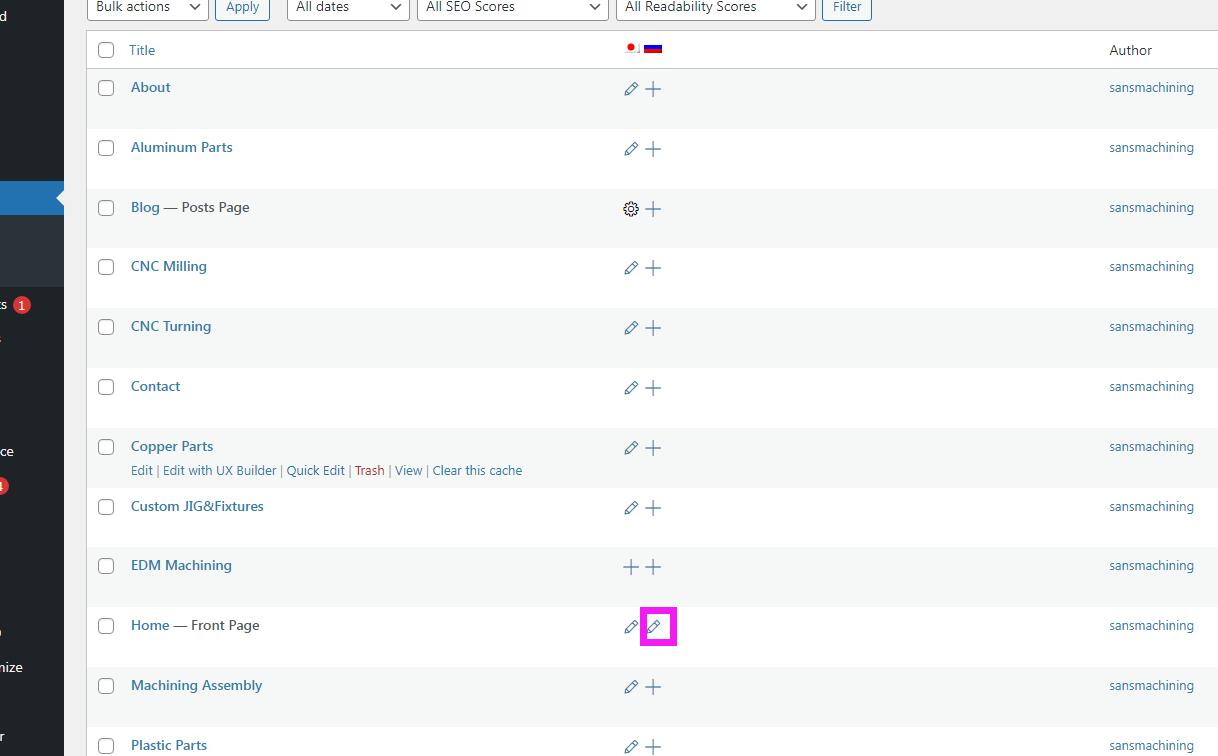
Task: Apply the selected bulk action
Action: coord(242,8)
